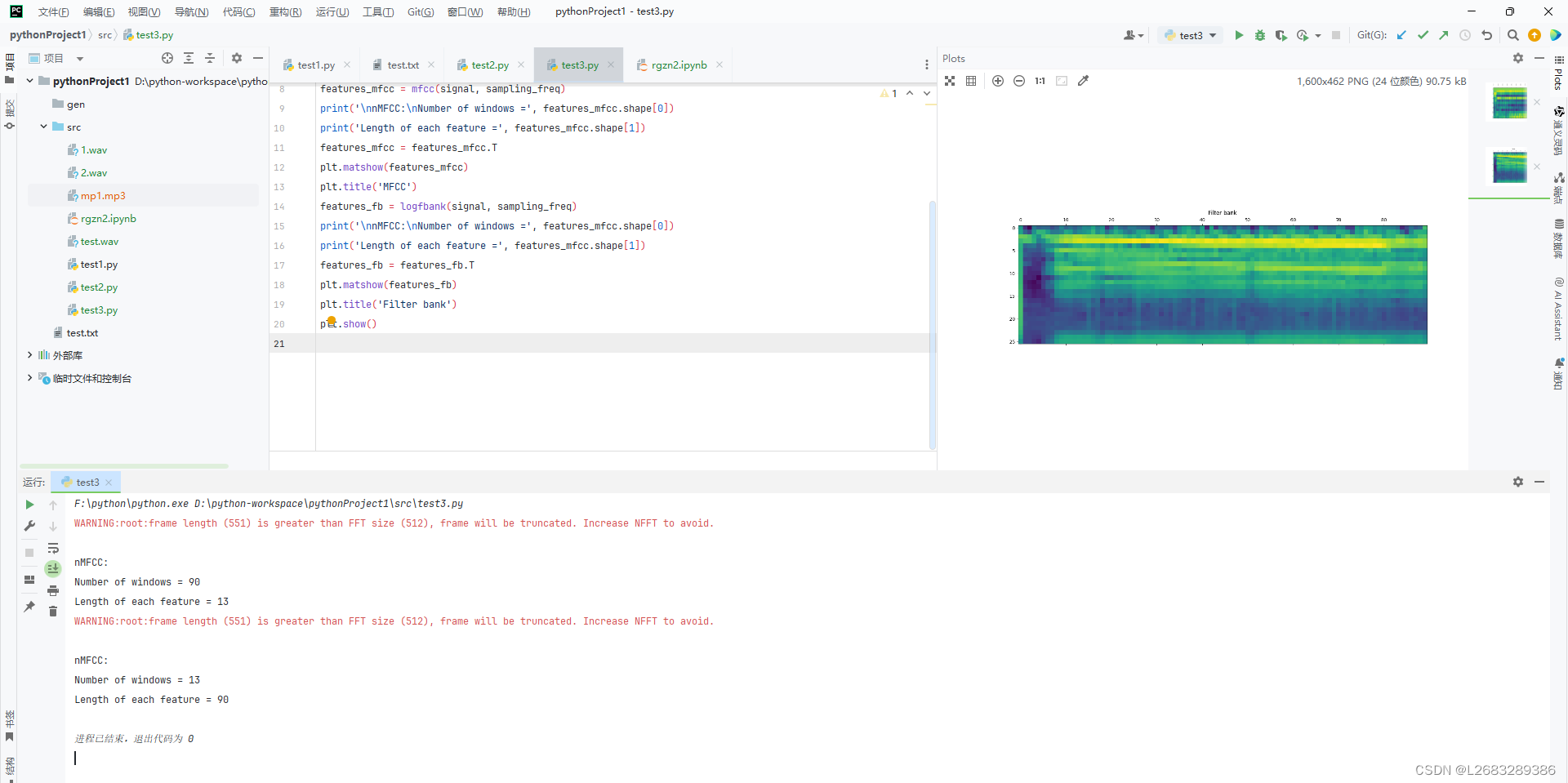Open project panel settings gear

point(237,58)
